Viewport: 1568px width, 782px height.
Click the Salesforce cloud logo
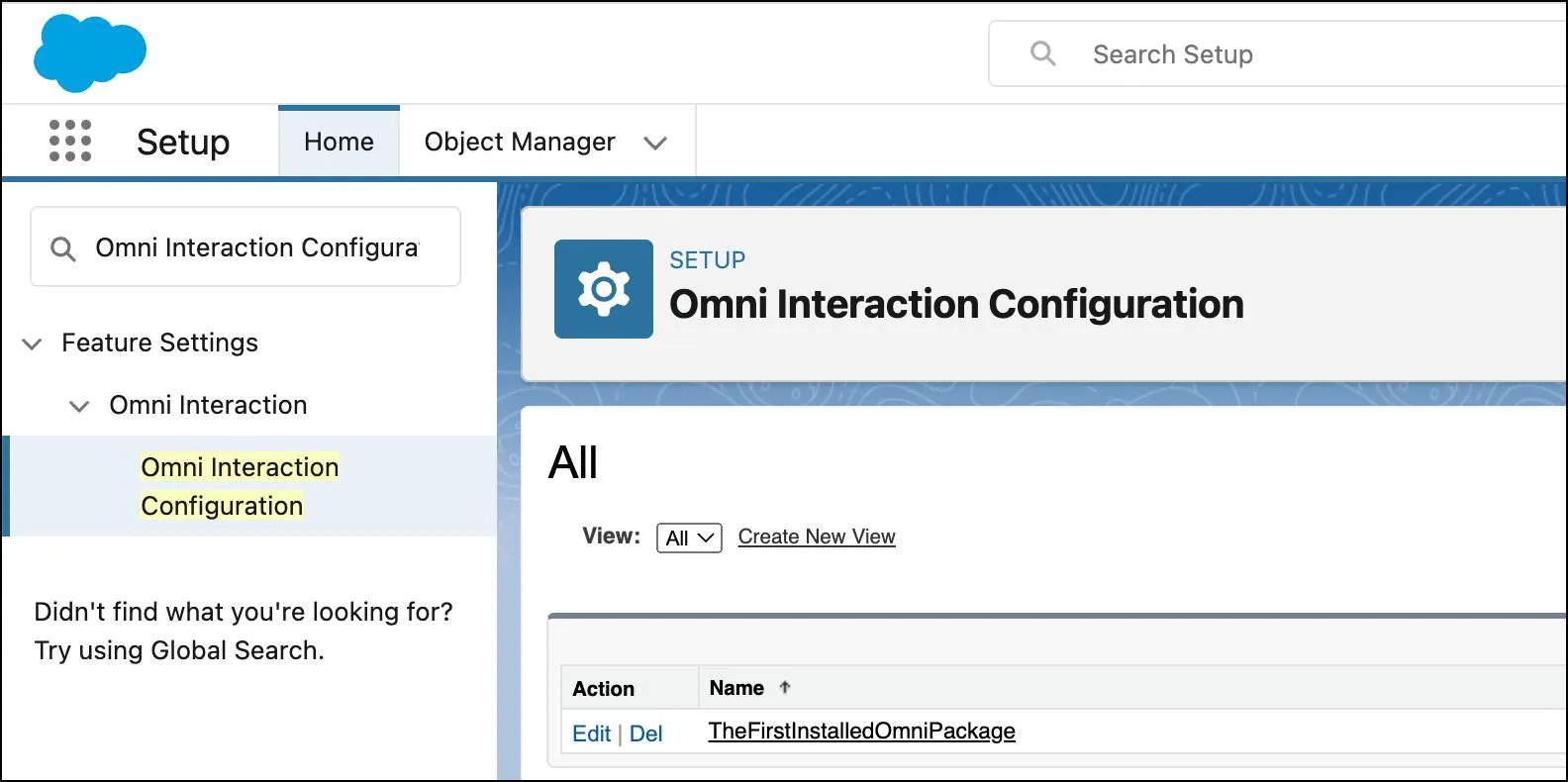[90, 52]
